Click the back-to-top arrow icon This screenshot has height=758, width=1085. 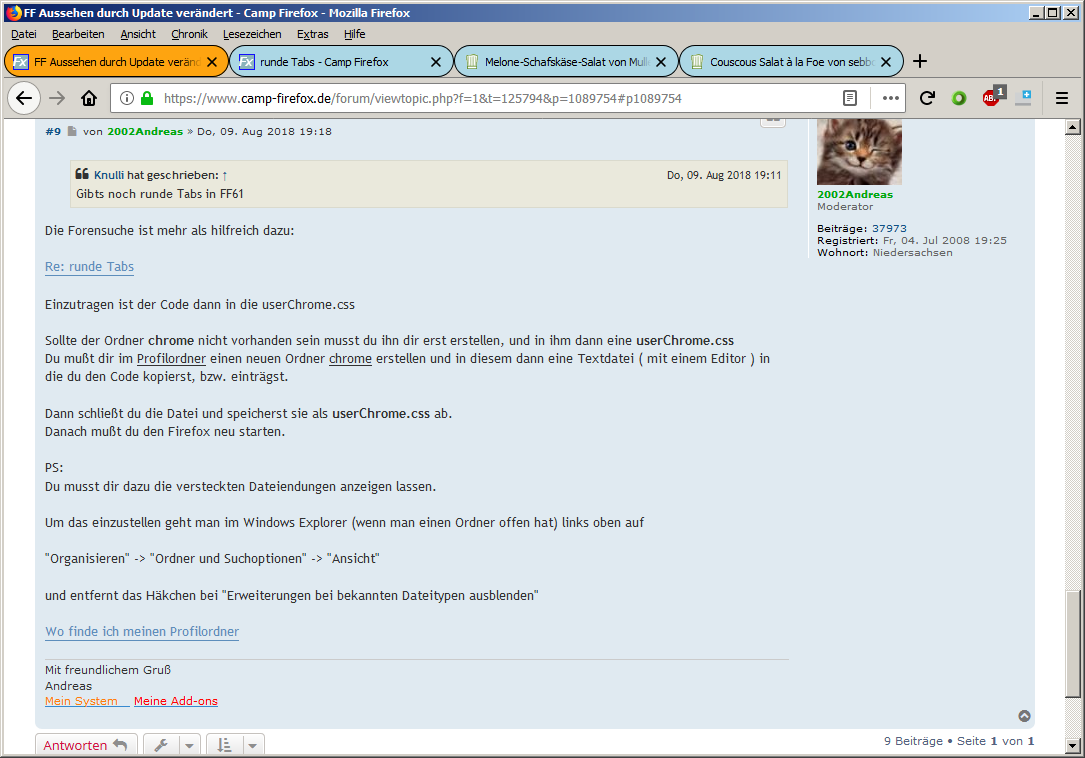tap(1024, 716)
